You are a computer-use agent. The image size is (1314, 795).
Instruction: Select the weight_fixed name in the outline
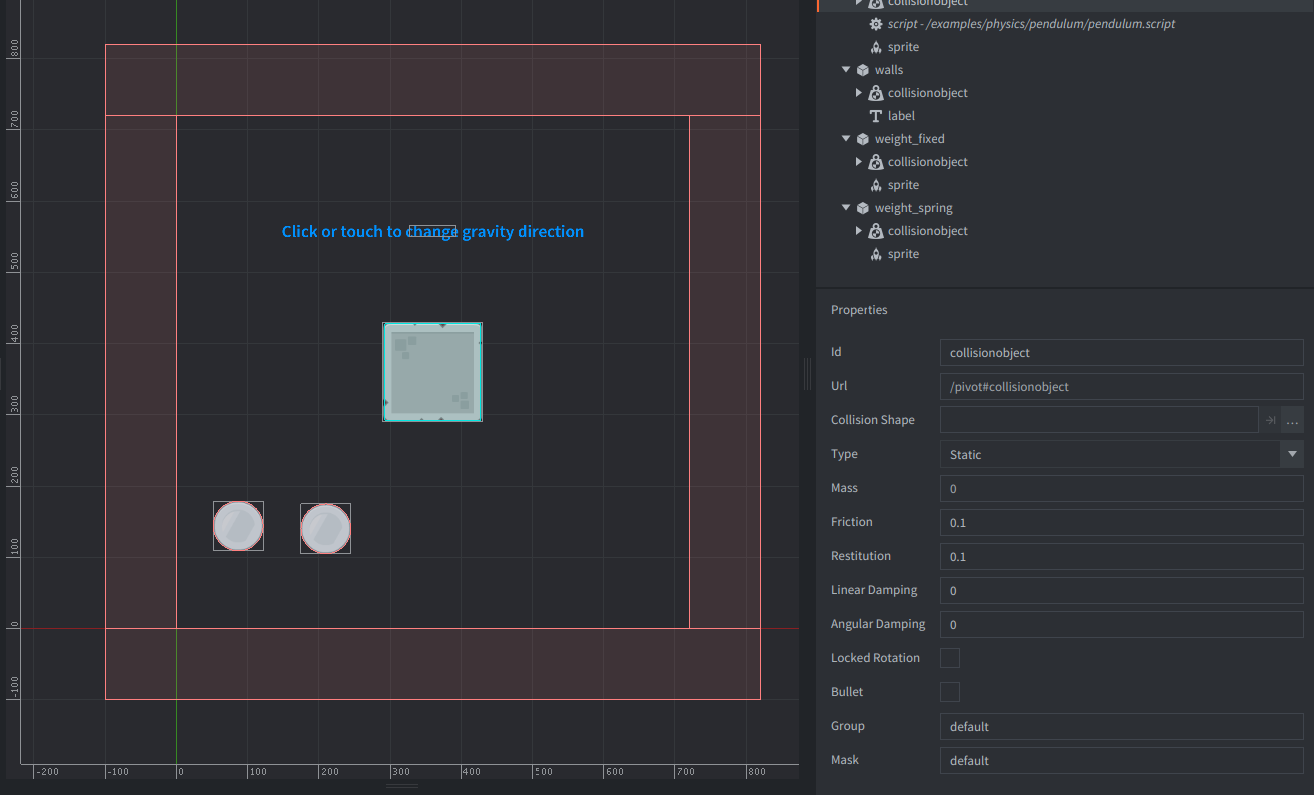910,139
